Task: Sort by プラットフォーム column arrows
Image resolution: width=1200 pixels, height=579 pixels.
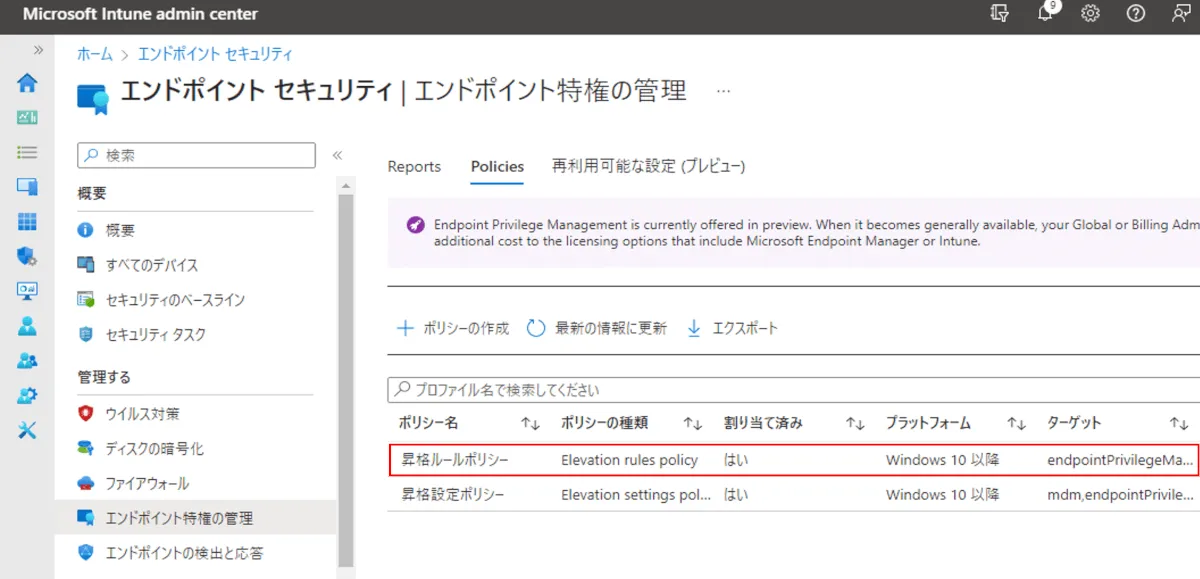Action: click(1016, 424)
